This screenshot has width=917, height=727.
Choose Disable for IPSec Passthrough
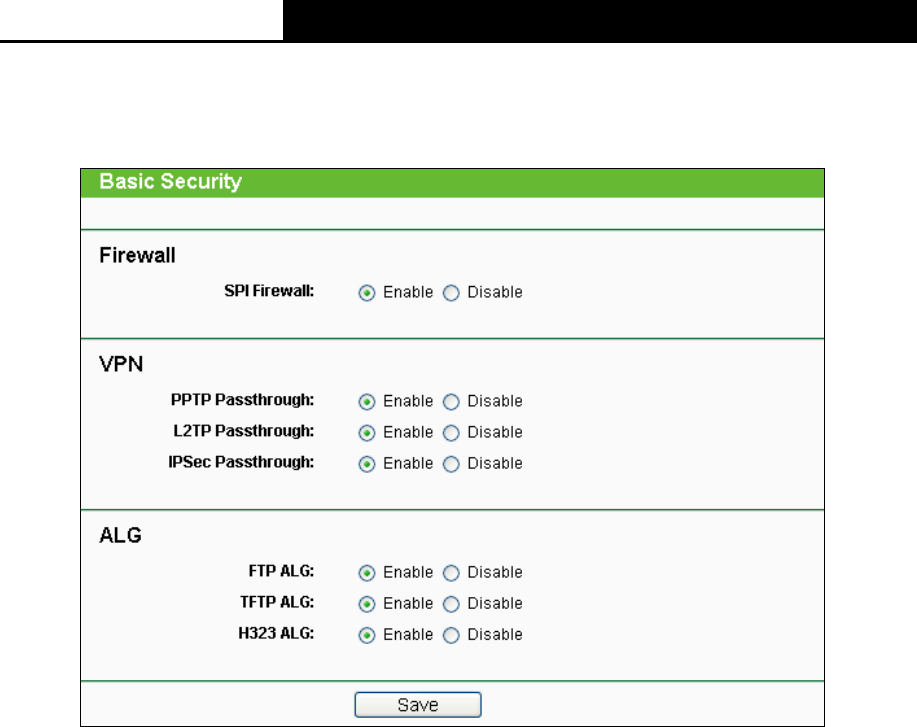451,464
